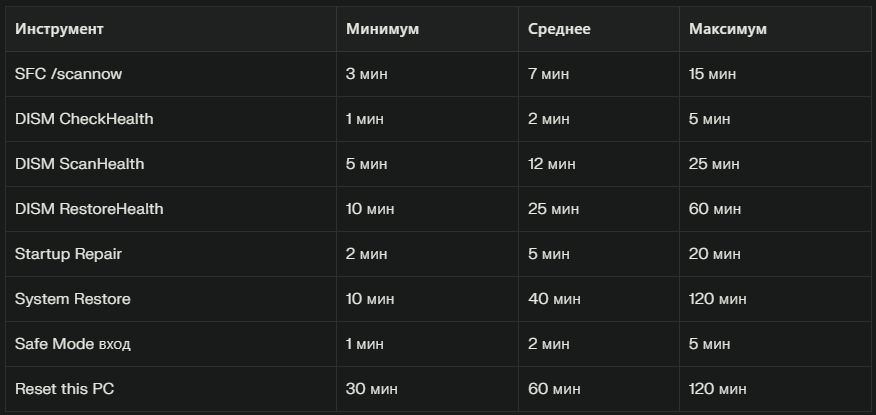
Task: Select the DISM CheckHealth row label
Action: [84, 119]
